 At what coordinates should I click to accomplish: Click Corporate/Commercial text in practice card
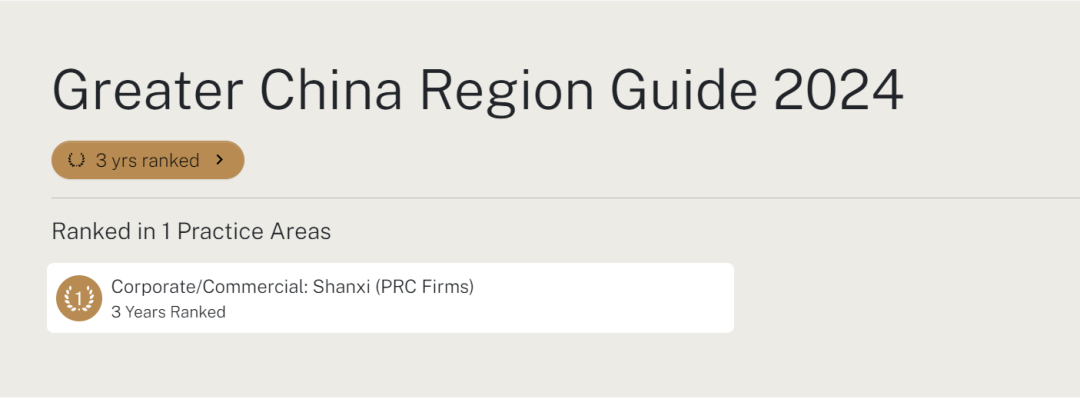[209, 287]
